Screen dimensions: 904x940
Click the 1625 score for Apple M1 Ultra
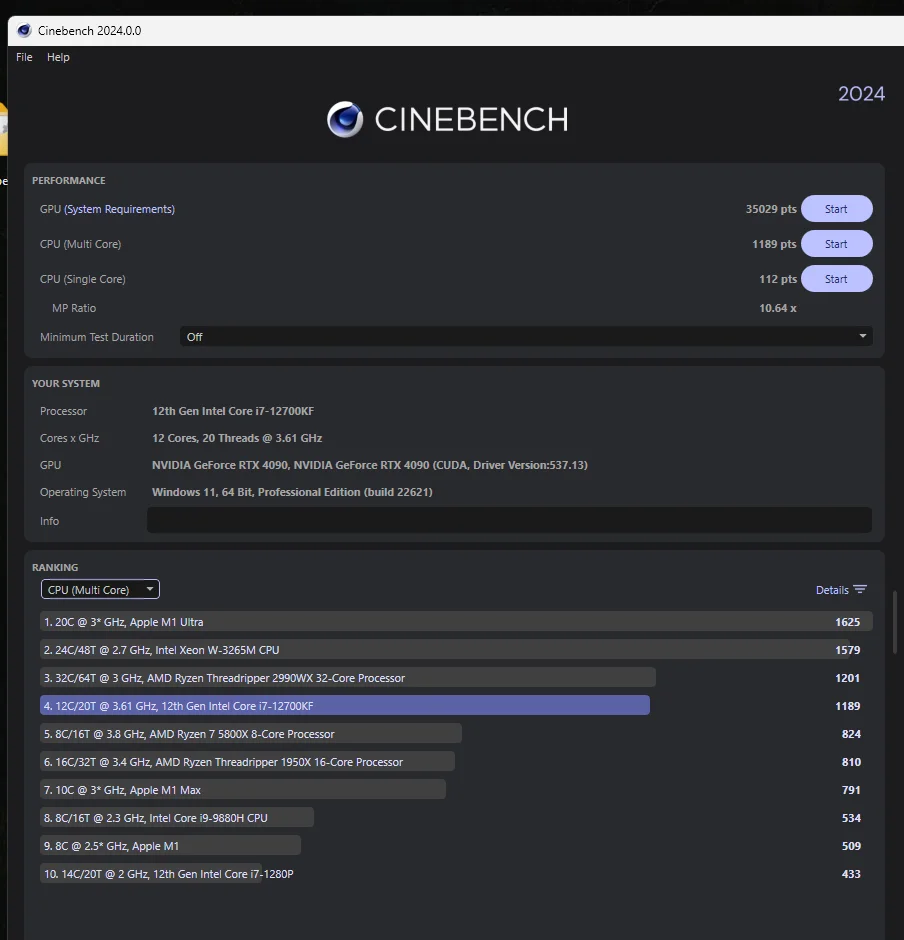click(x=848, y=622)
